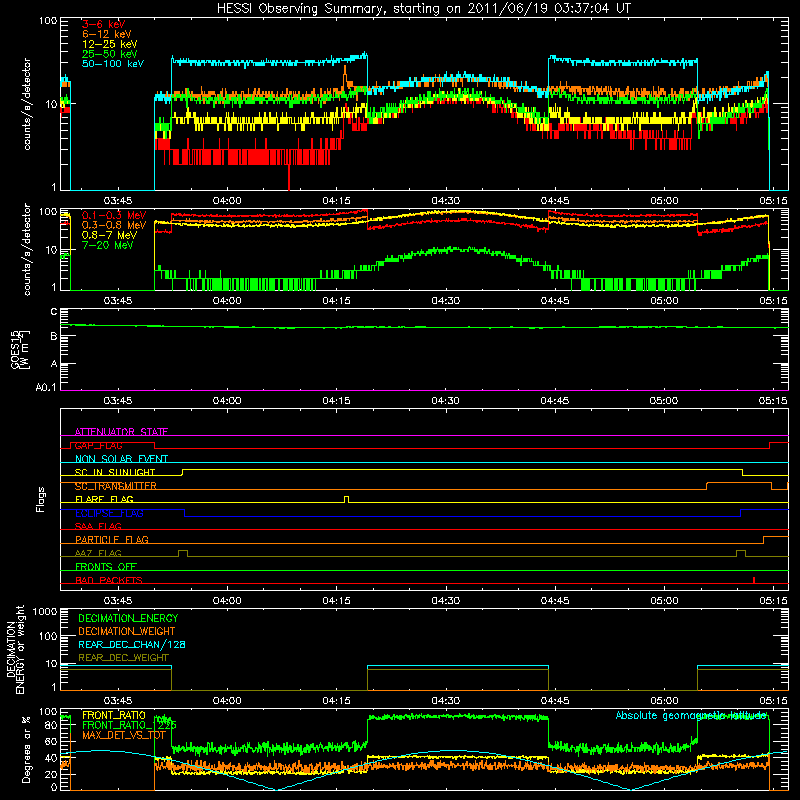
Task: Select the PARTICLE_FLAG label
Action: point(112,539)
